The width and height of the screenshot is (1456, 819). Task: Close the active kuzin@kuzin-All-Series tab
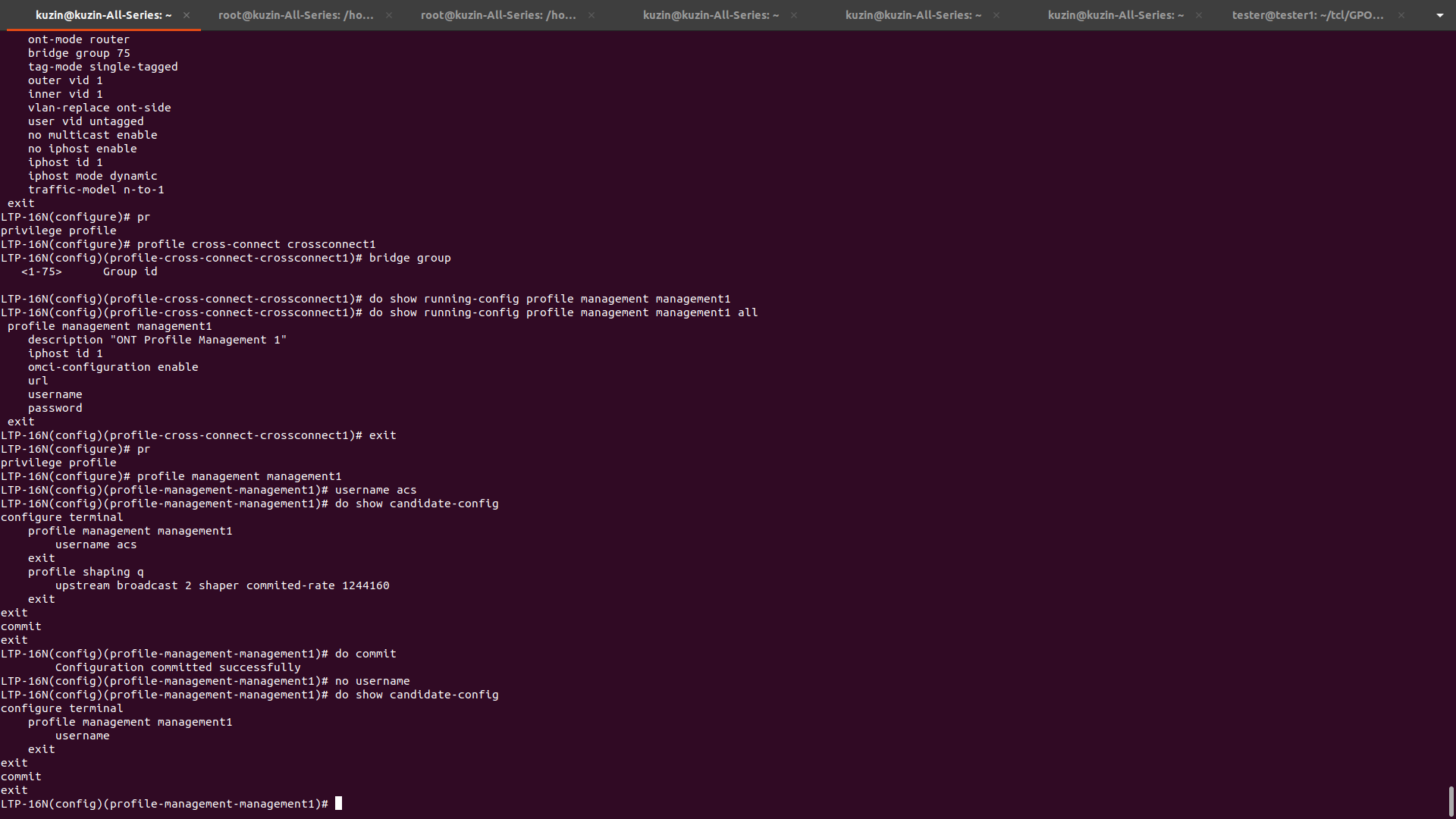click(x=187, y=15)
